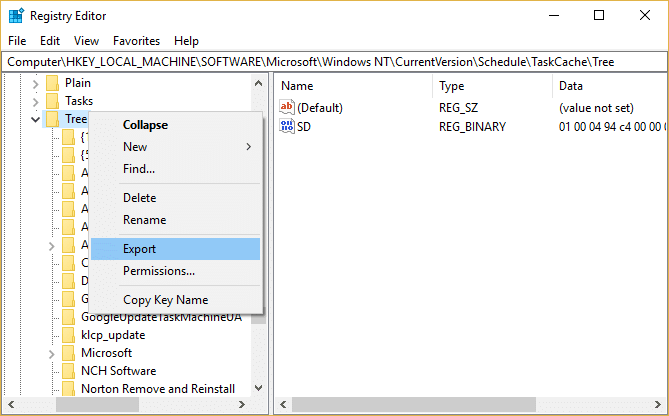The image size is (669, 416).
Task: Collapse the Tree key using its arrow
Action: (36, 119)
